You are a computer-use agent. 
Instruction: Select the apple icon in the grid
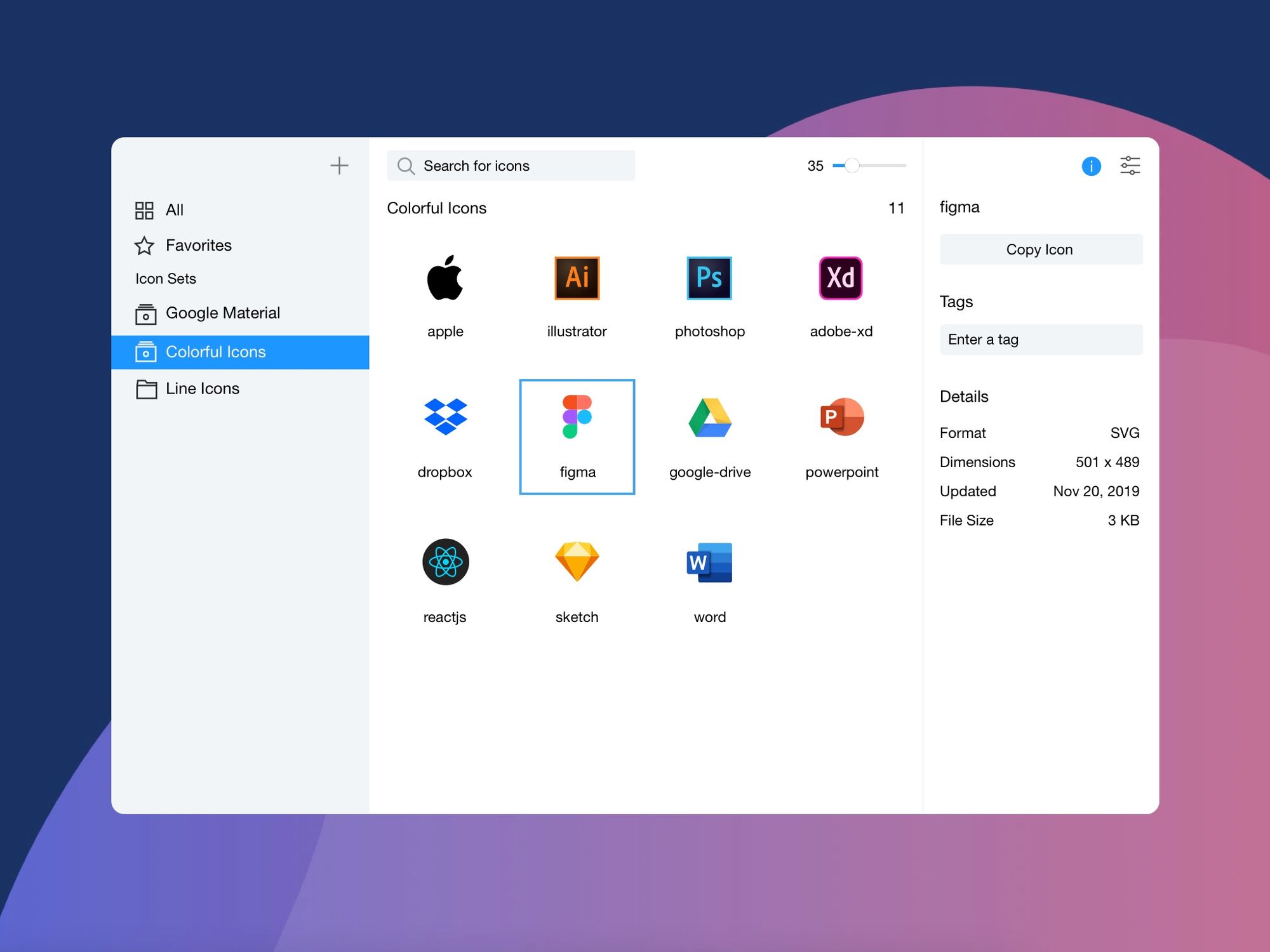tap(445, 278)
